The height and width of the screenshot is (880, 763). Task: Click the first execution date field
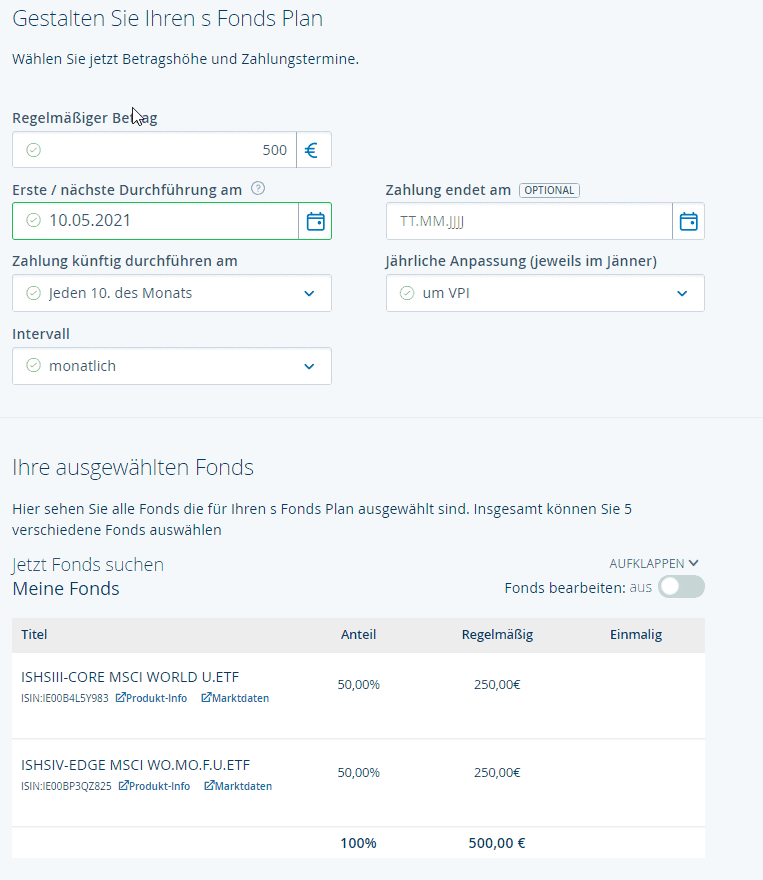pyautogui.click(x=160, y=221)
